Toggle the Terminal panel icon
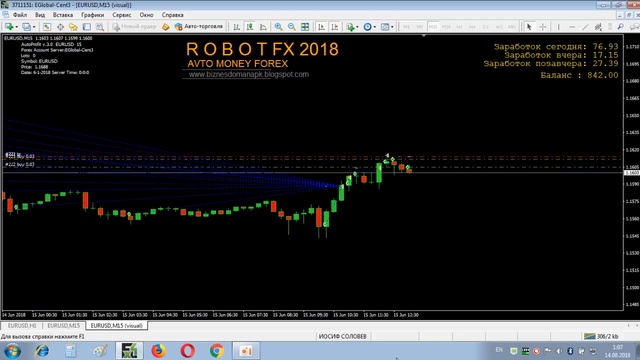 (x=87, y=27)
